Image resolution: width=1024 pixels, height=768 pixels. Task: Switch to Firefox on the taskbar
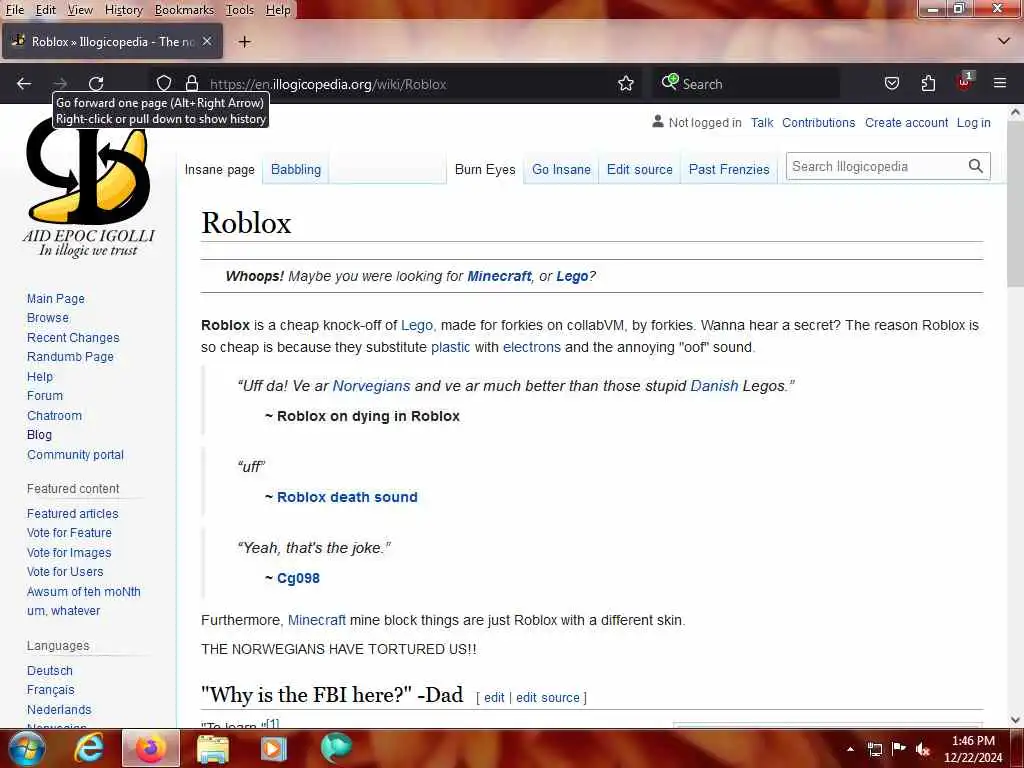(150, 748)
